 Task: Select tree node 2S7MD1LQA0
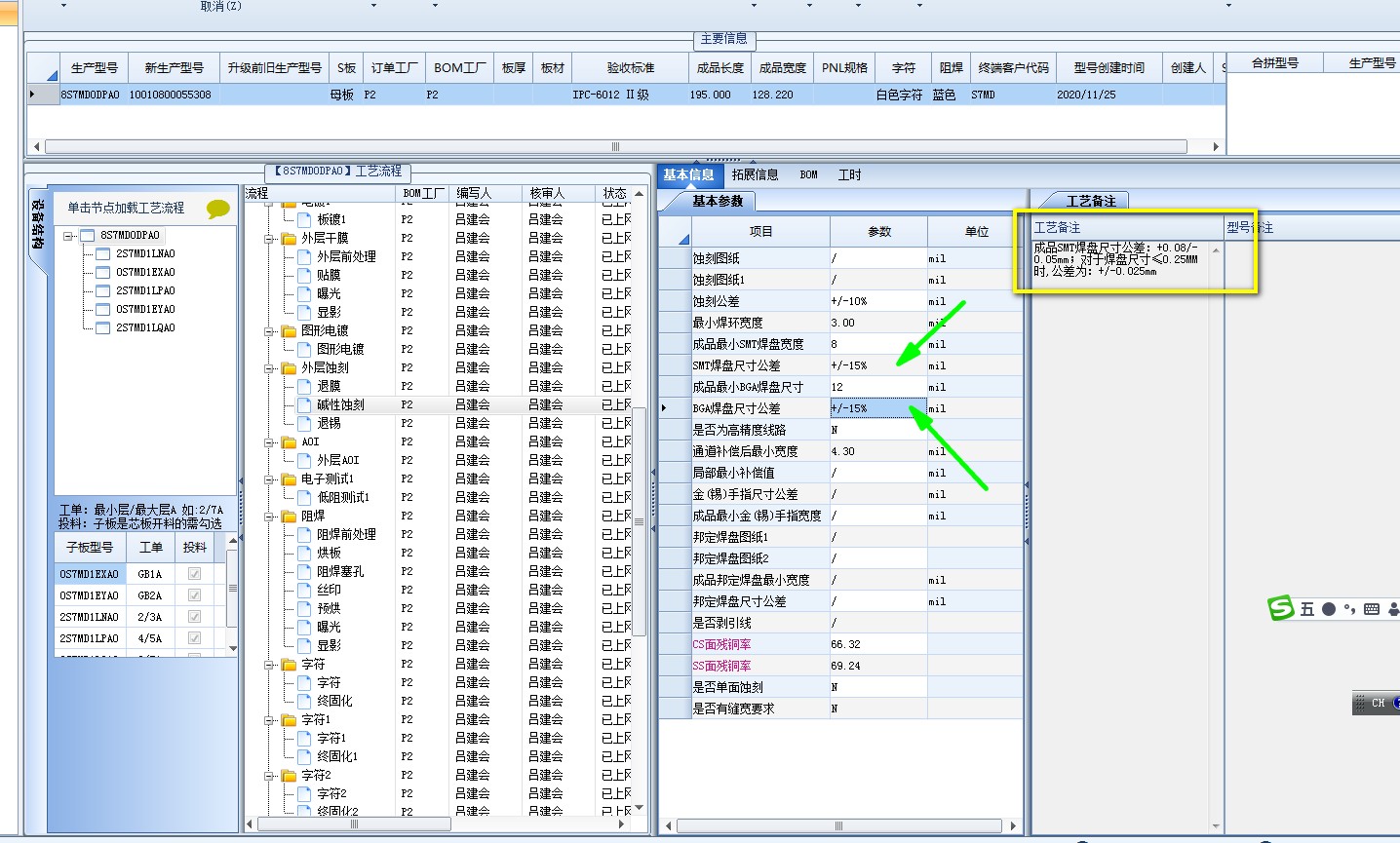coord(145,327)
